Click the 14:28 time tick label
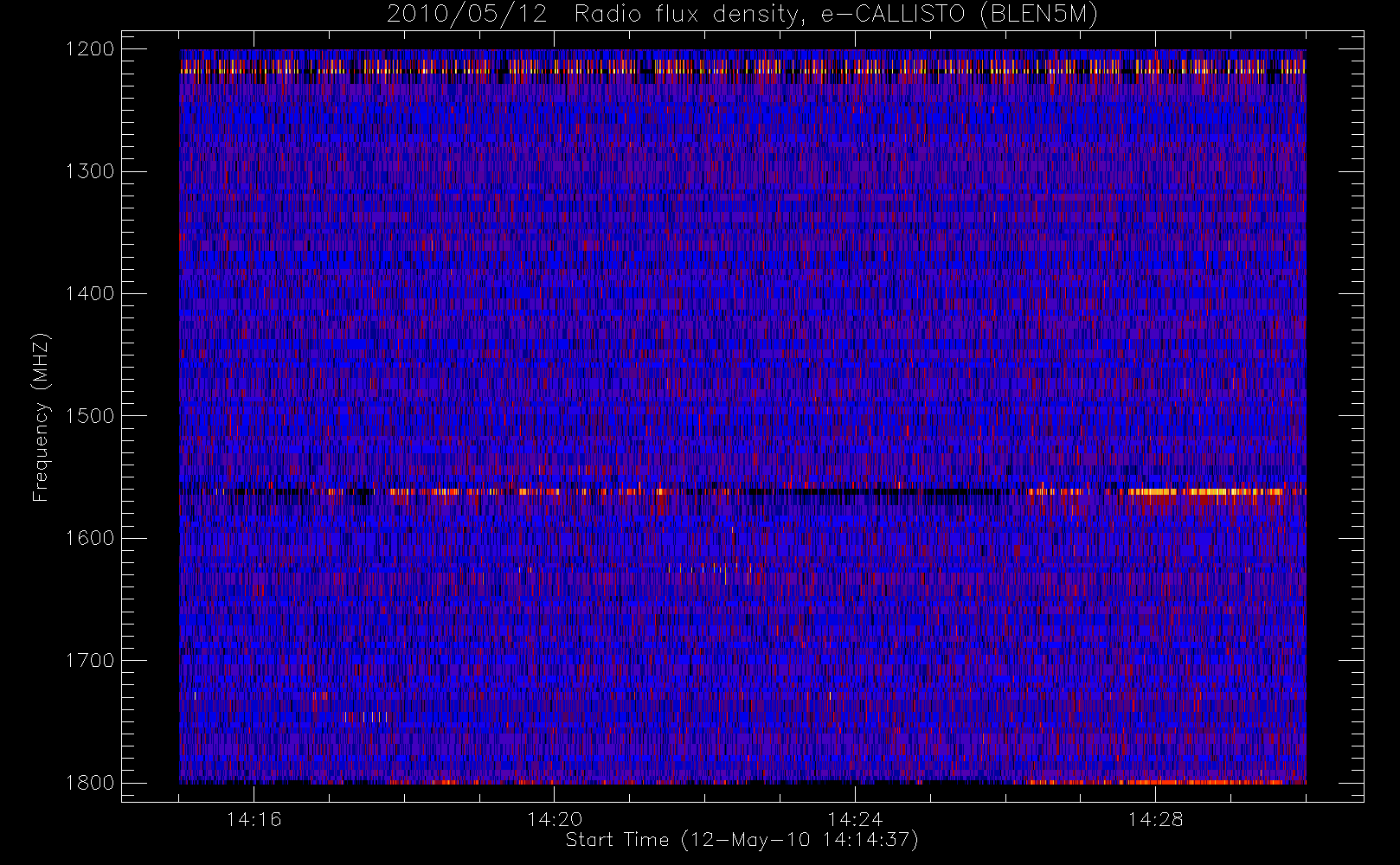Screen dimensions: 1400x865 (x=1155, y=819)
